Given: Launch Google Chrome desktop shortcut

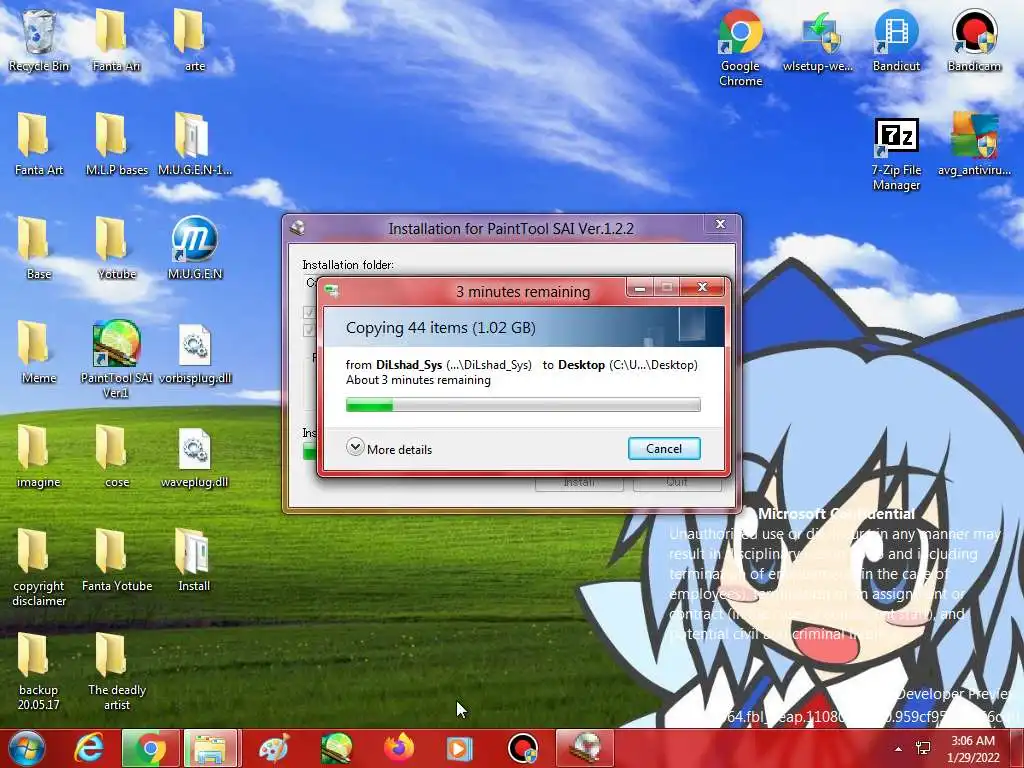Looking at the screenshot, I should [x=740, y=48].
